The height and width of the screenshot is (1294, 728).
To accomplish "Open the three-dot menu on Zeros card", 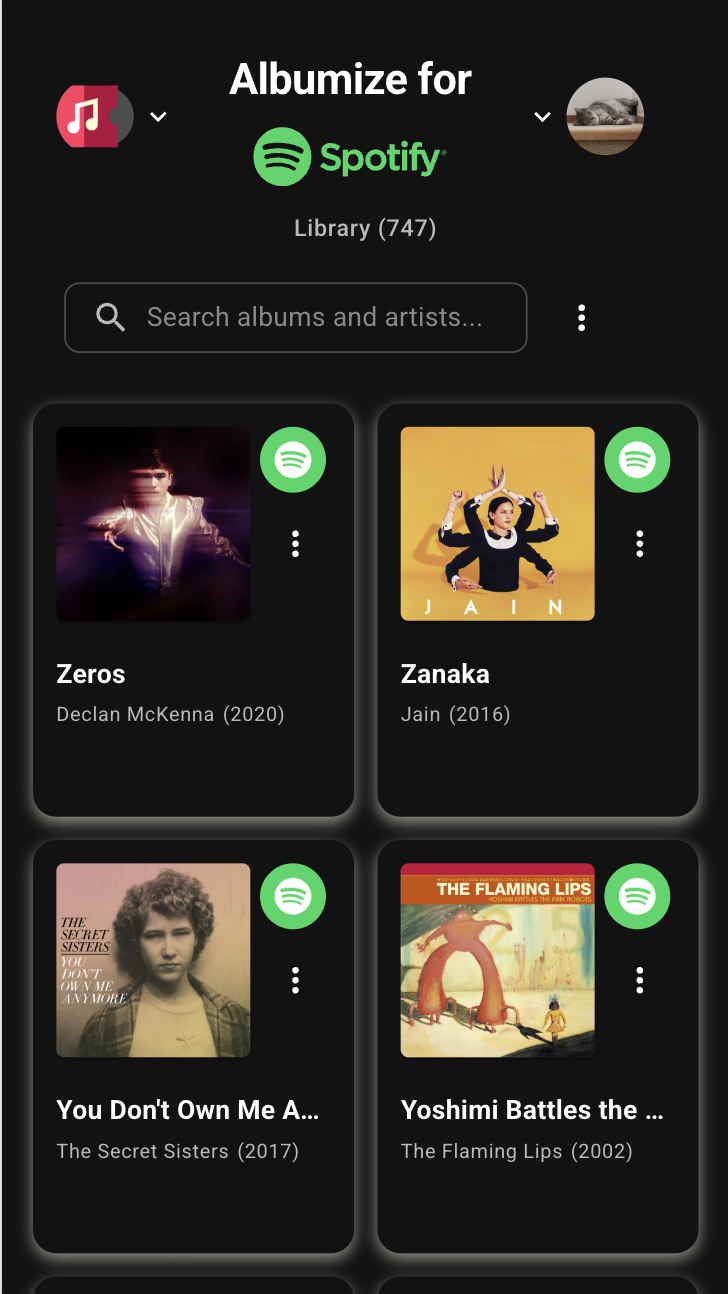I will 295,544.
